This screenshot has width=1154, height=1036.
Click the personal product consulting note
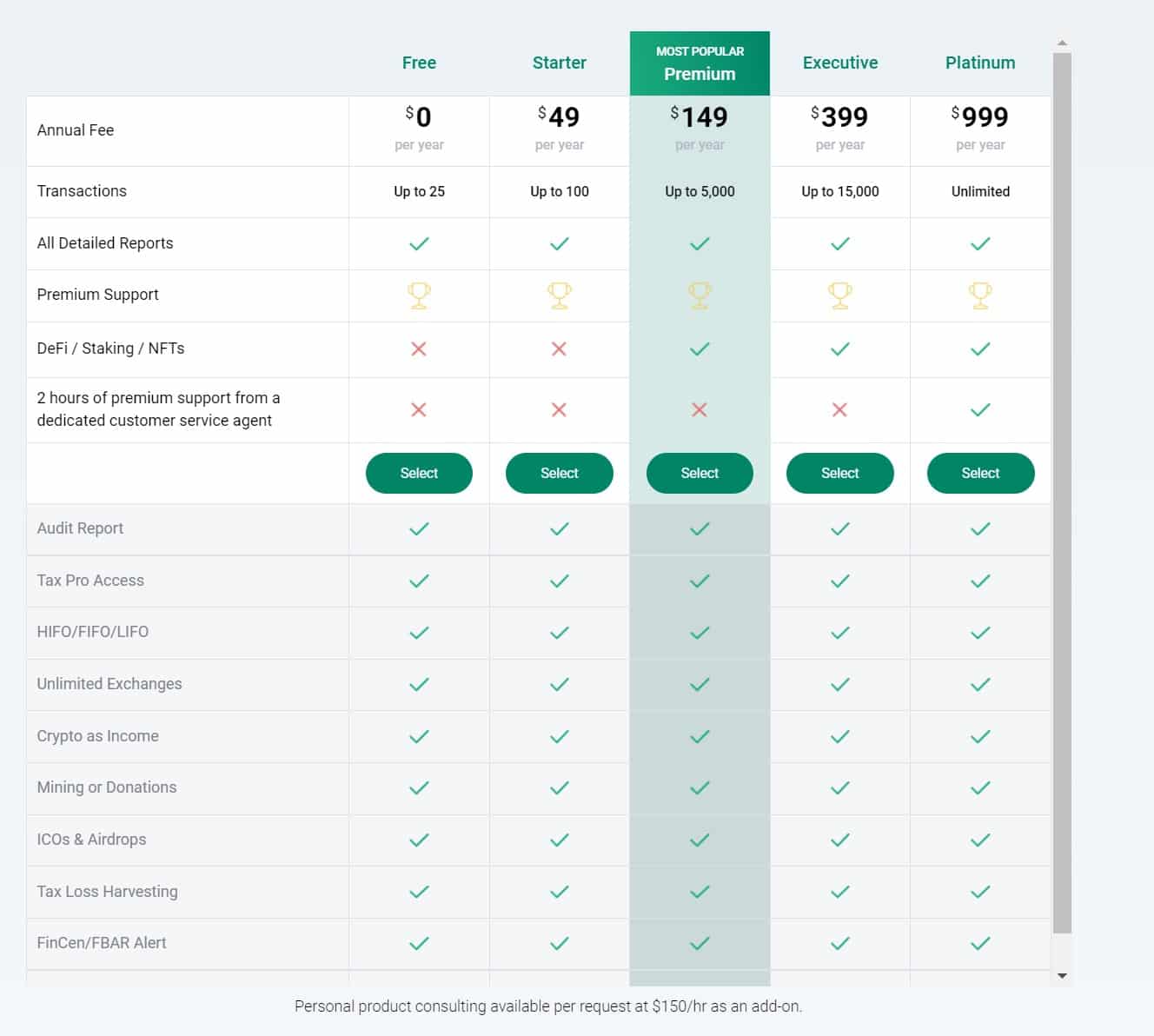tap(548, 1006)
